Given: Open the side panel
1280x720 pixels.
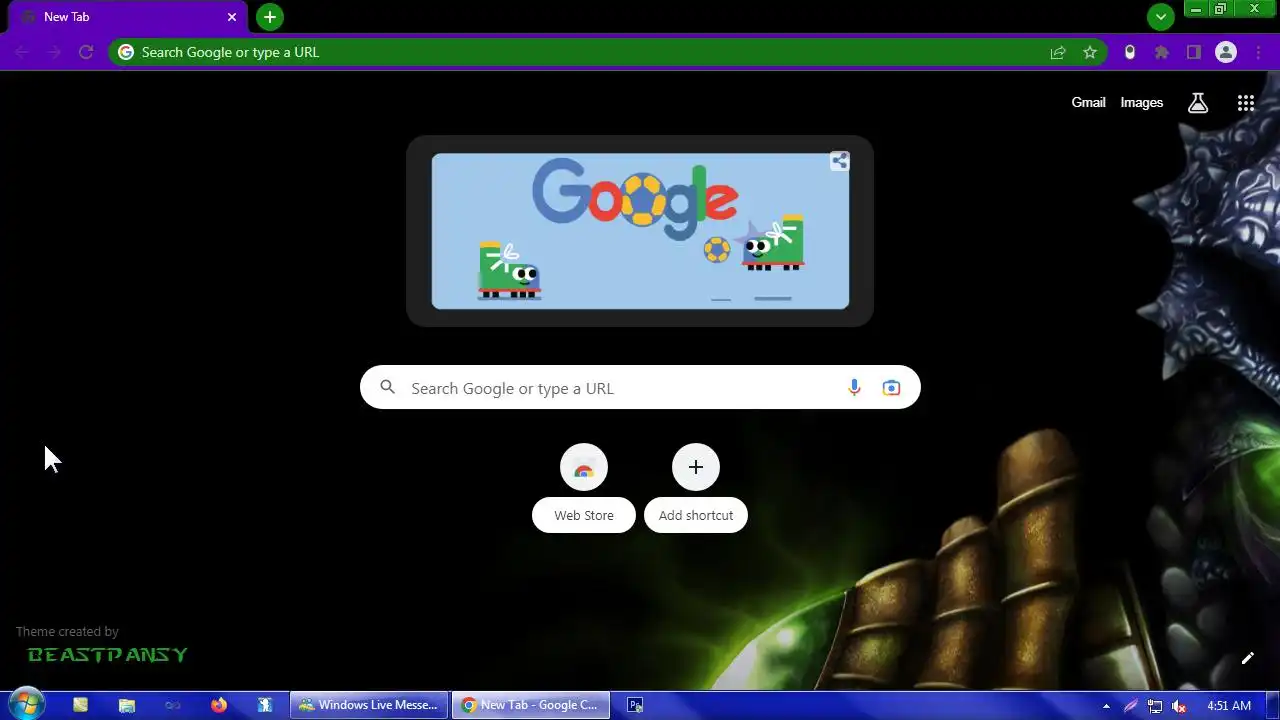Looking at the screenshot, I should (1194, 52).
